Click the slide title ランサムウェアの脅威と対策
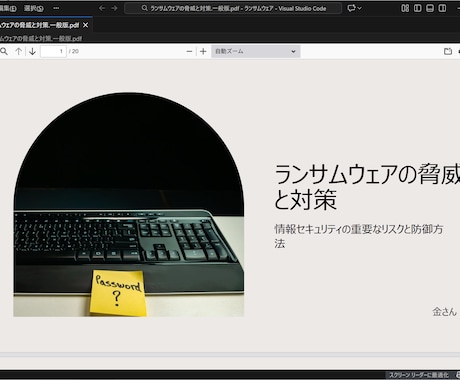 click(367, 187)
